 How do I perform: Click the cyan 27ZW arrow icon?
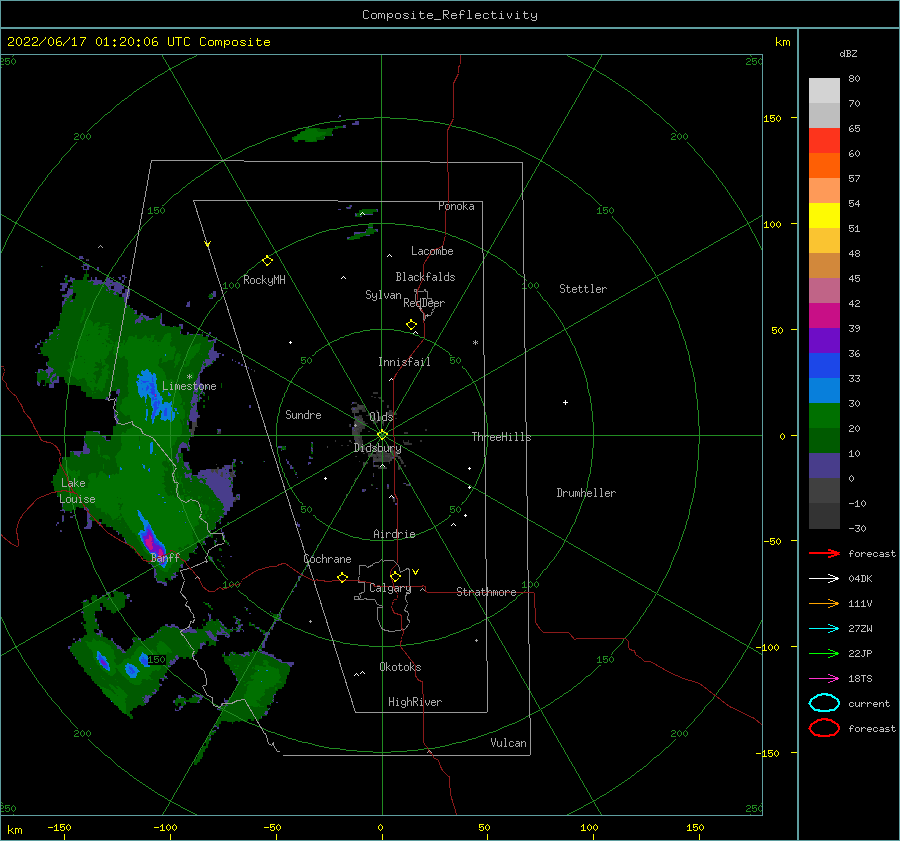click(824, 629)
